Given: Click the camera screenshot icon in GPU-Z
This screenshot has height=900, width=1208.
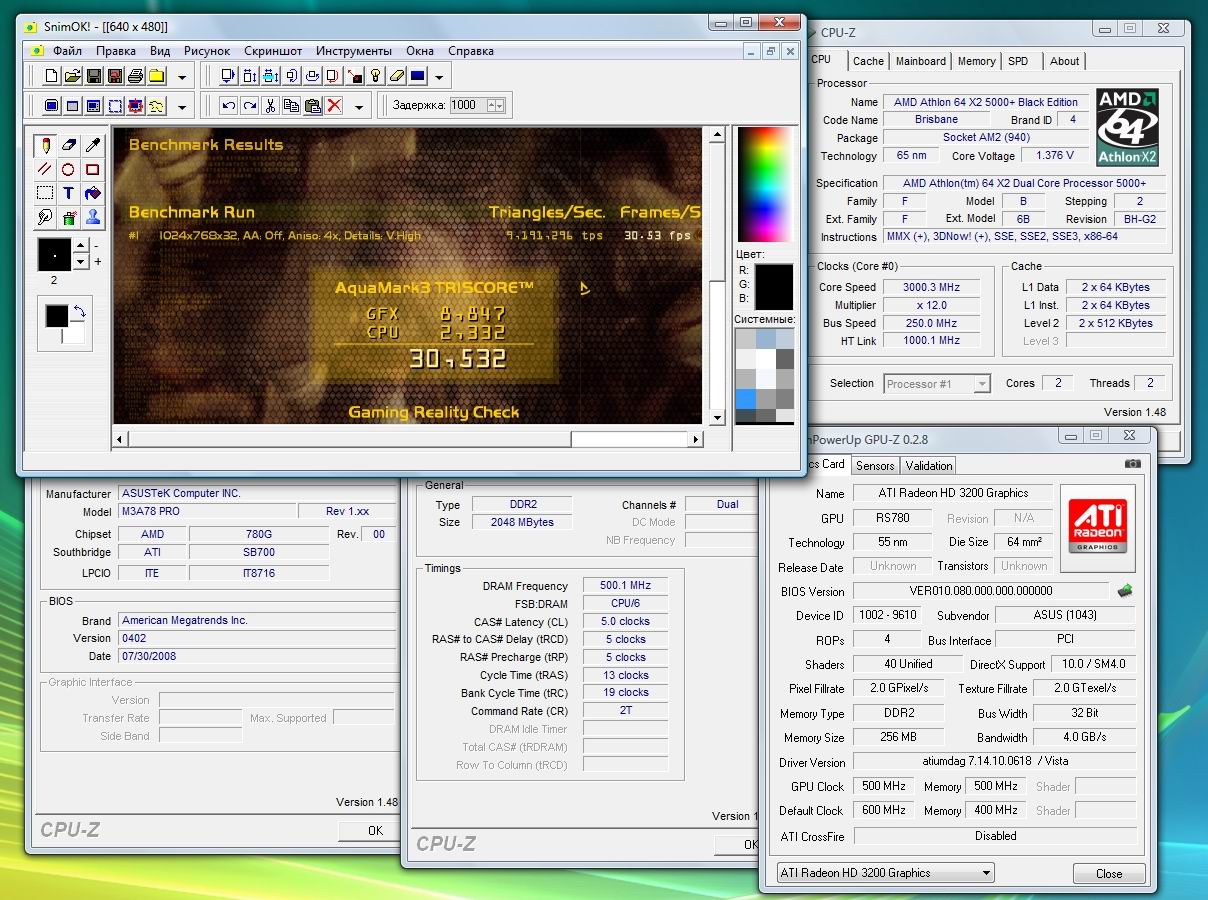Looking at the screenshot, I should [x=1132, y=464].
